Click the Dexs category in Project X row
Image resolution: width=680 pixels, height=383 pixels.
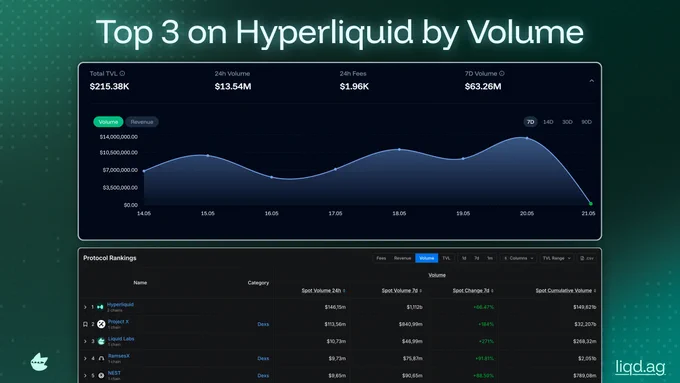(263, 324)
